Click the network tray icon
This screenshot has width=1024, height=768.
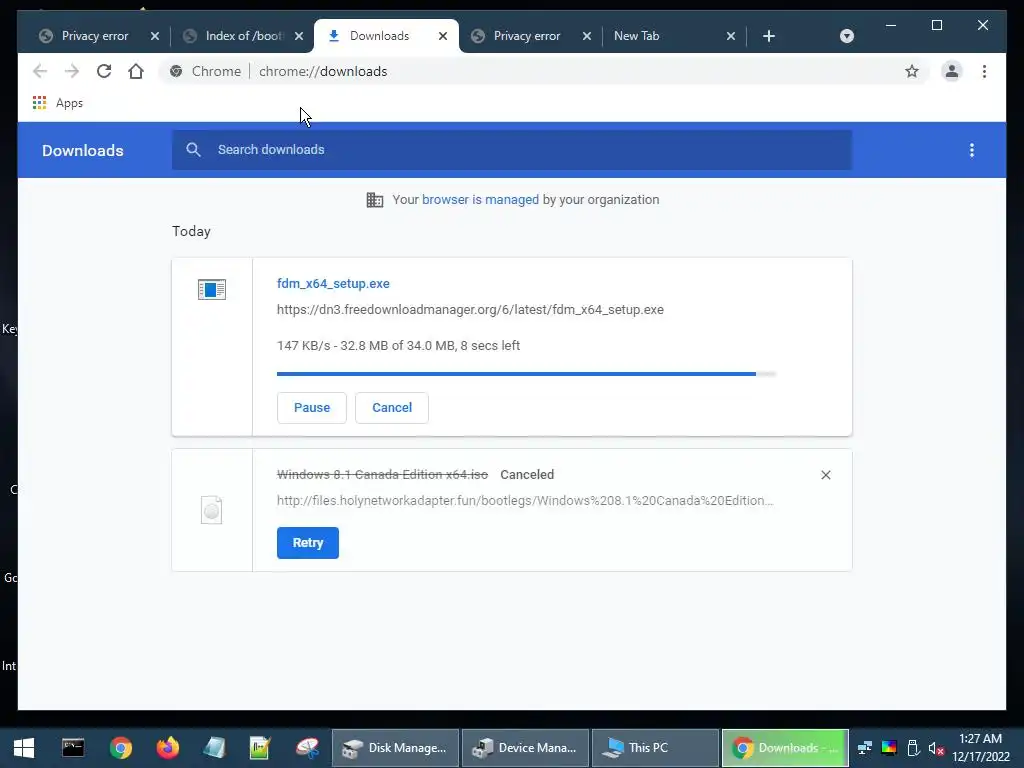tap(865, 748)
